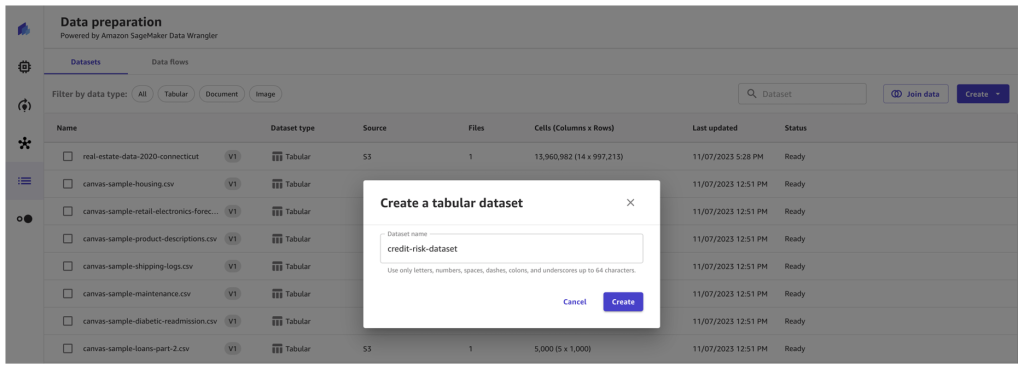Click the Dataset search box
1024x368 pixels.
803,94
